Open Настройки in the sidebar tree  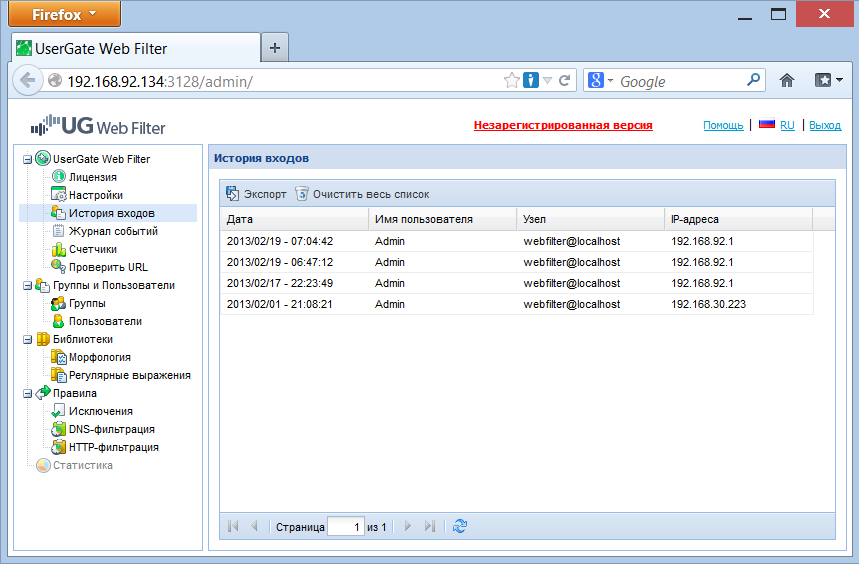(x=96, y=195)
